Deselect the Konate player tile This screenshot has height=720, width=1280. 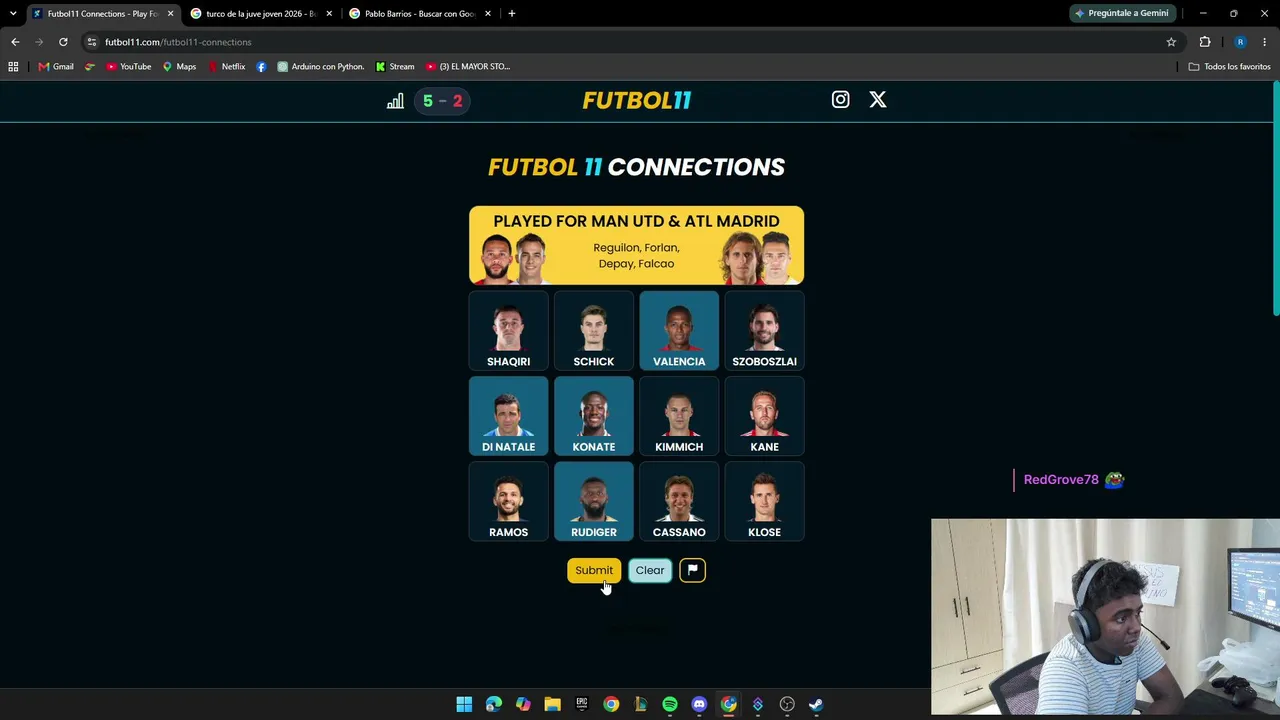coord(594,416)
